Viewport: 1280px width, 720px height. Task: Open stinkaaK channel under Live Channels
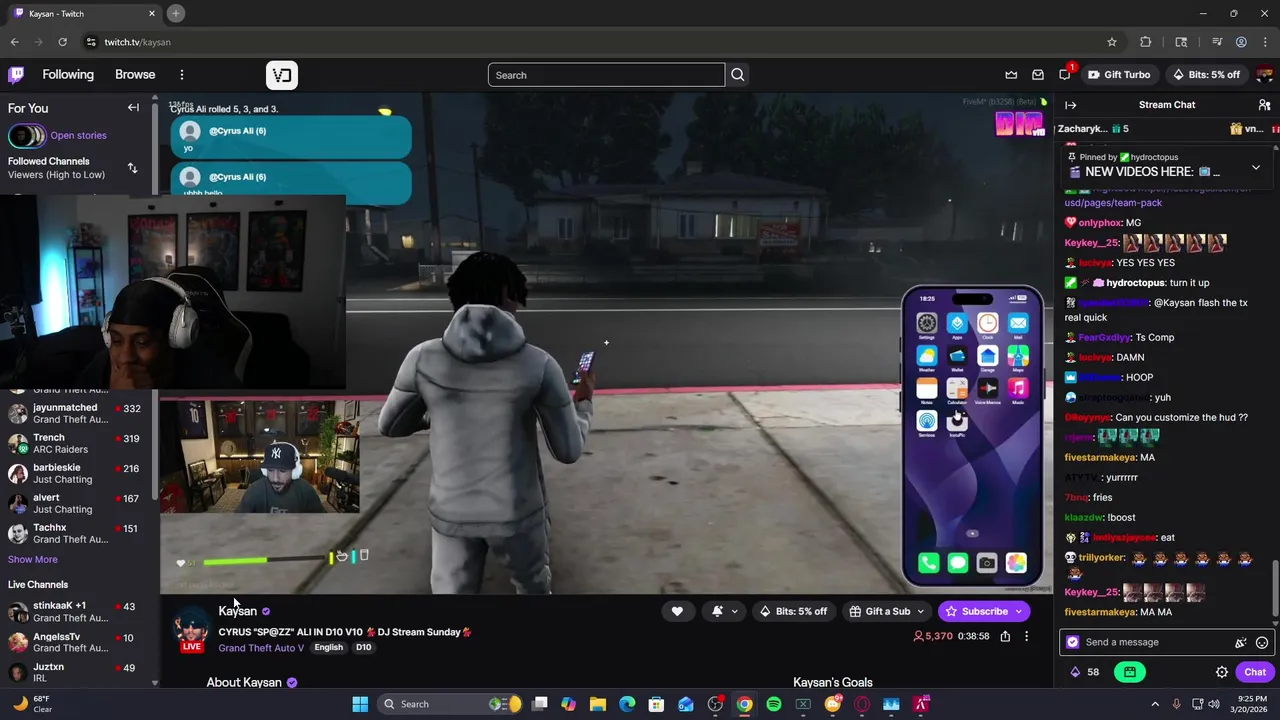(75, 612)
